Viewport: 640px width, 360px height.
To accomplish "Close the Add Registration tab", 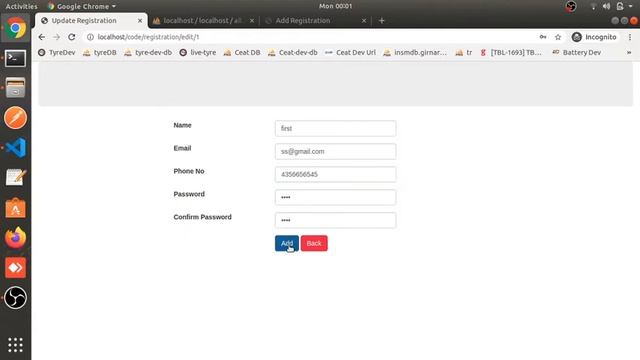I will pyautogui.click(x=364, y=20).
